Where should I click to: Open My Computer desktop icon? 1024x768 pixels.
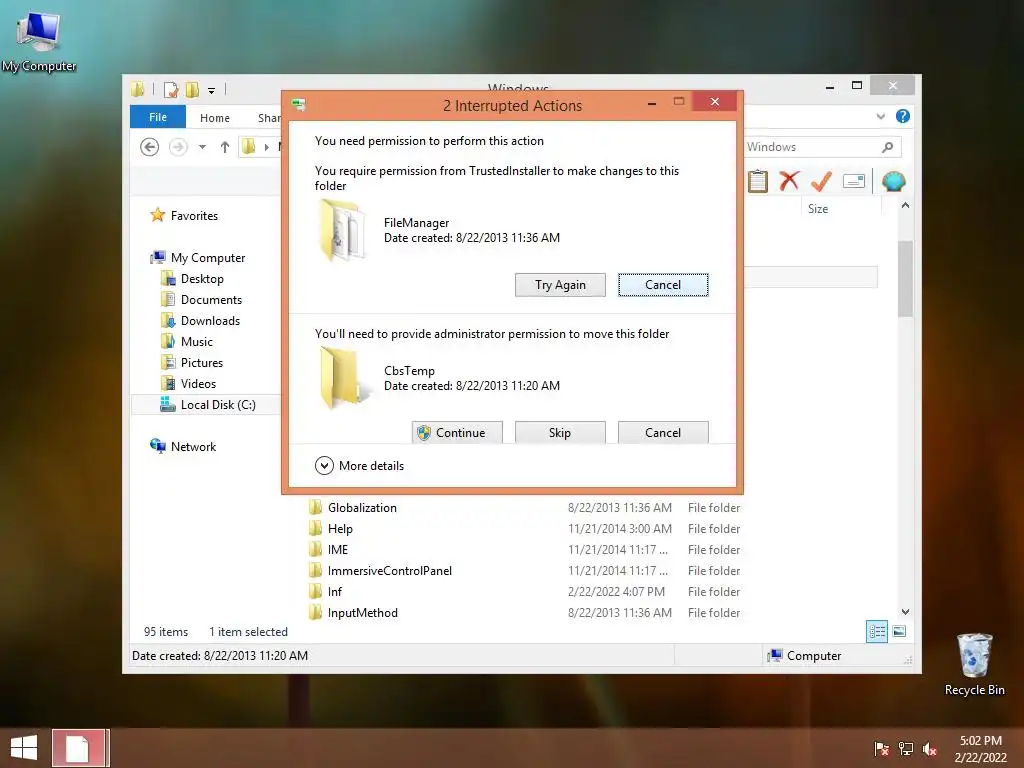[x=39, y=40]
